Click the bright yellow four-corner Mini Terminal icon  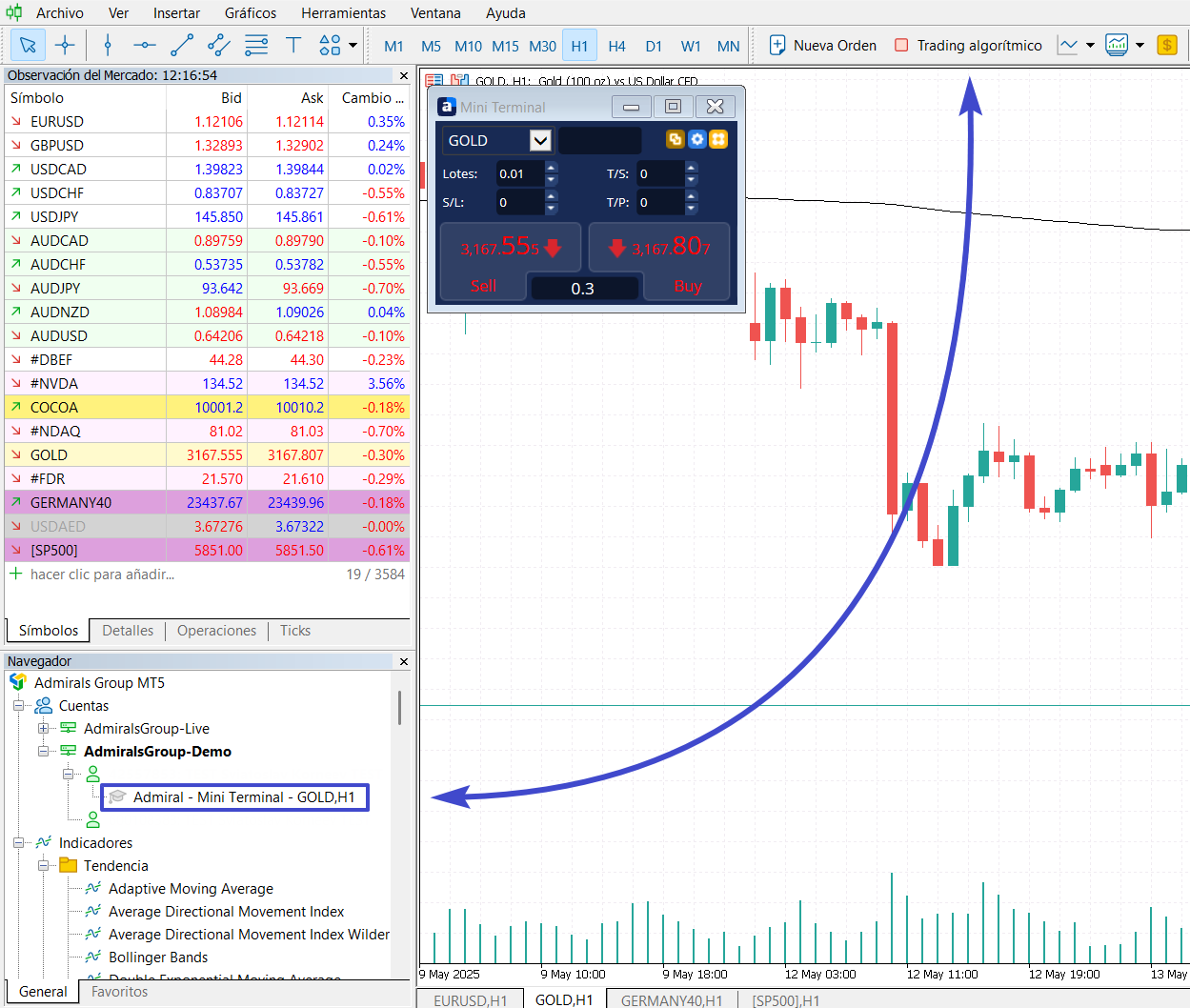pyautogui.click(x=718, y=139)
